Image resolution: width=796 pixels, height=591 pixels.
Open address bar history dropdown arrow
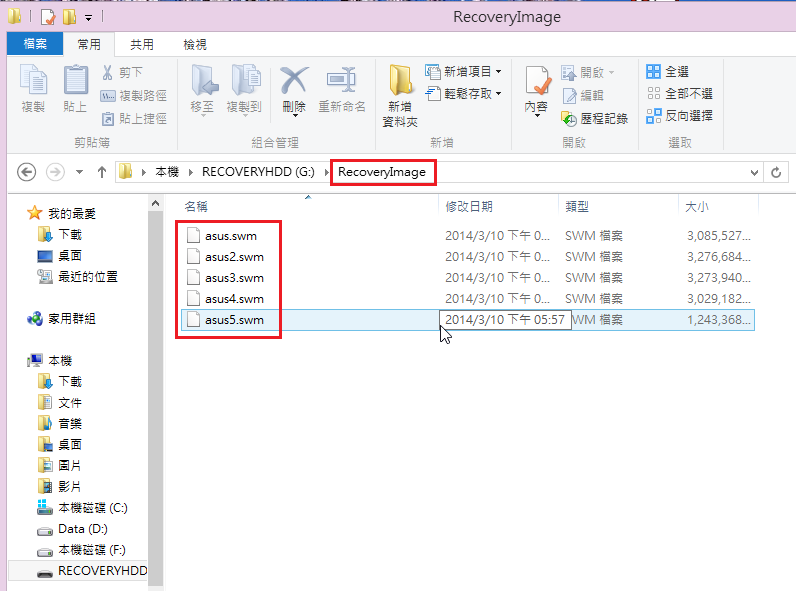(755, 172)
